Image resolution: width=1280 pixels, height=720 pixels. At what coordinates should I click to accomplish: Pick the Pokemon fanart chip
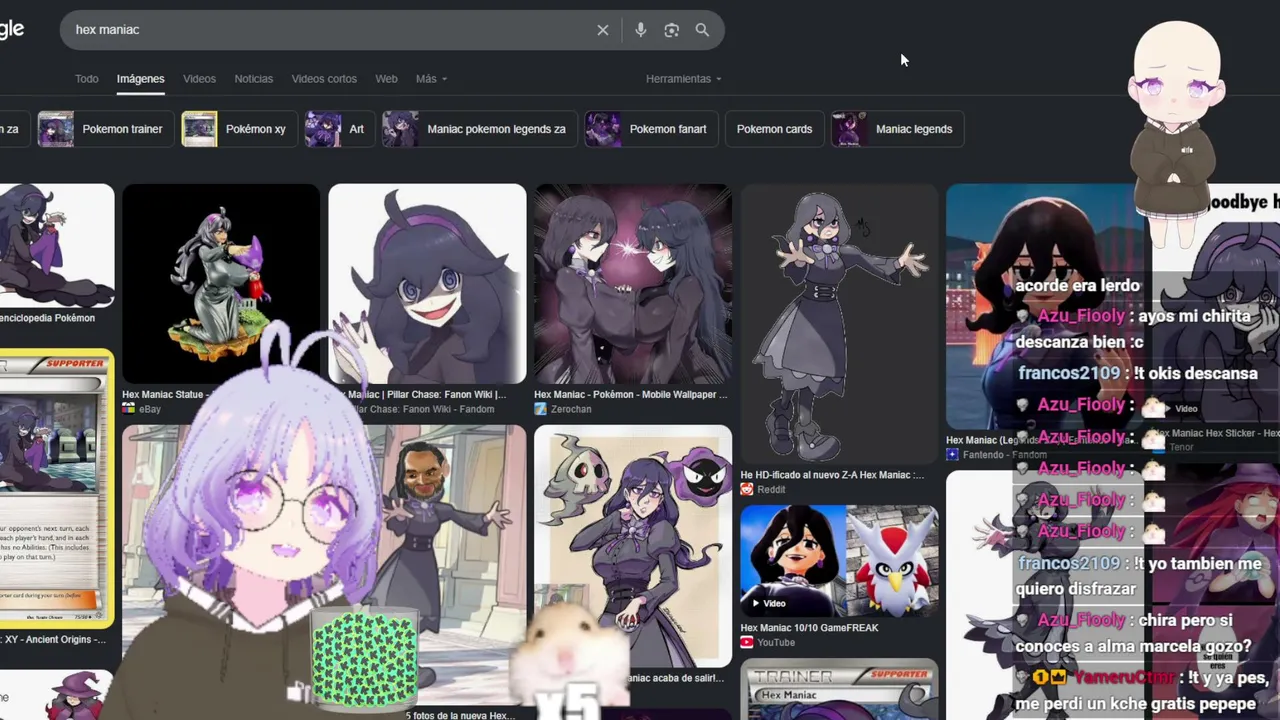pyautogui.click(x=650, y=129)
